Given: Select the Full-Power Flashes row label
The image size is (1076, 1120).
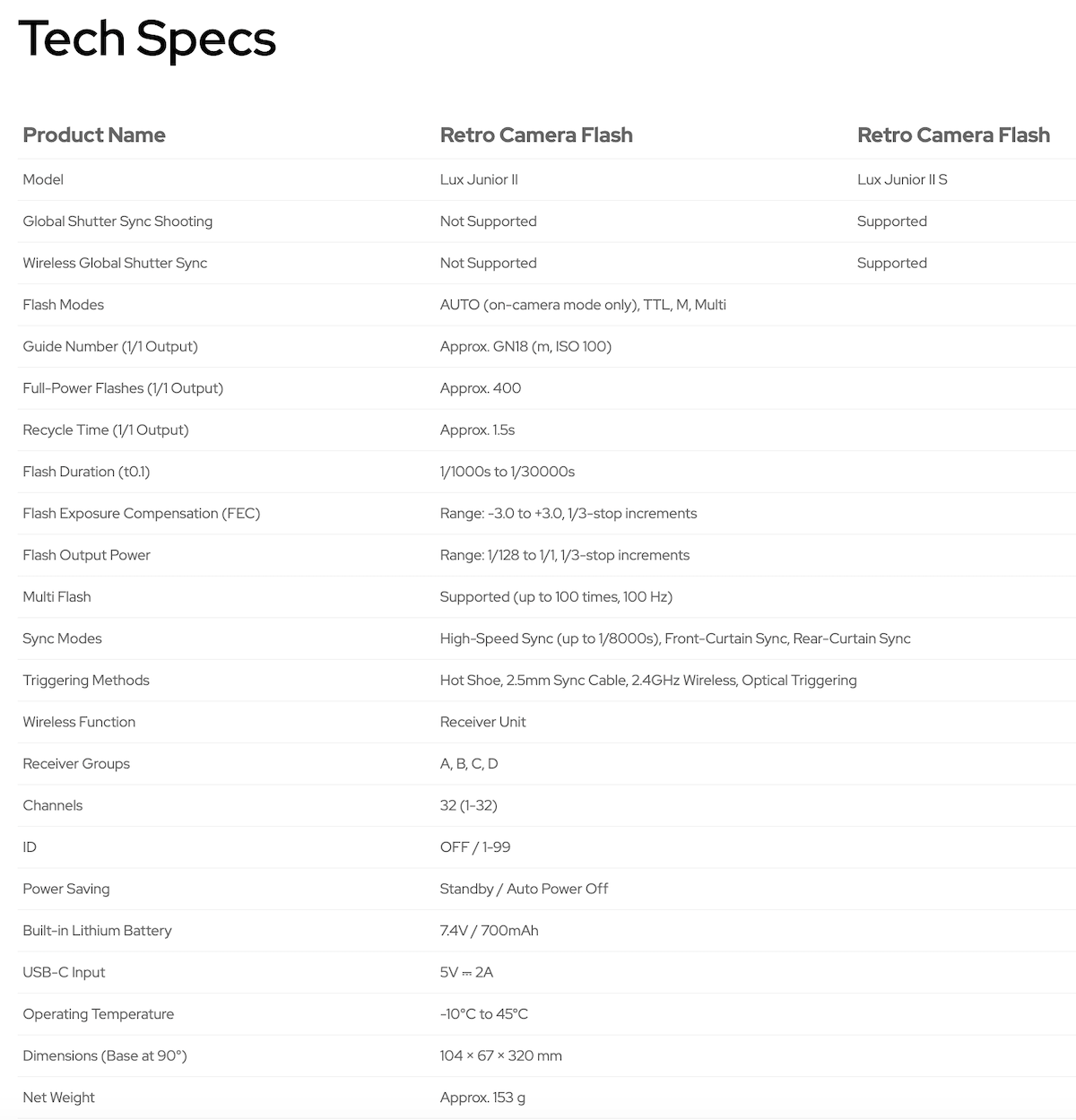Looking at the screenshot, I should point(123,388).
